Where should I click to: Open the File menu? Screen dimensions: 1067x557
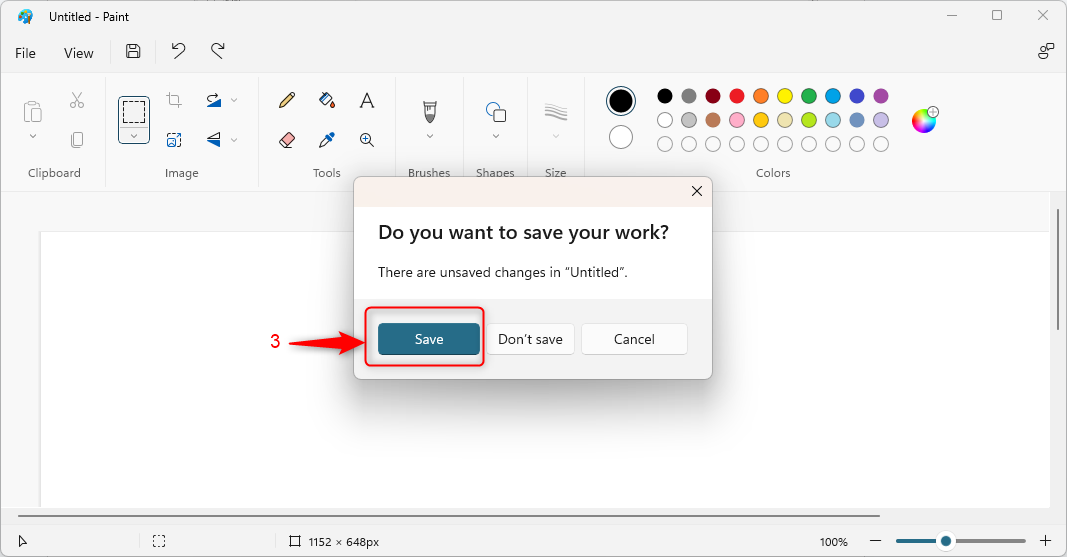click(25, 53)
